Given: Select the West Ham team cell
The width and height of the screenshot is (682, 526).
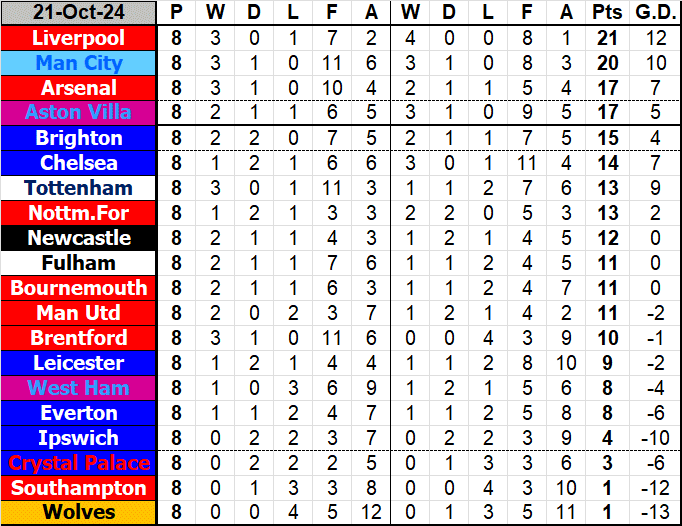Looking at the screenshot, I should [79, 388].
